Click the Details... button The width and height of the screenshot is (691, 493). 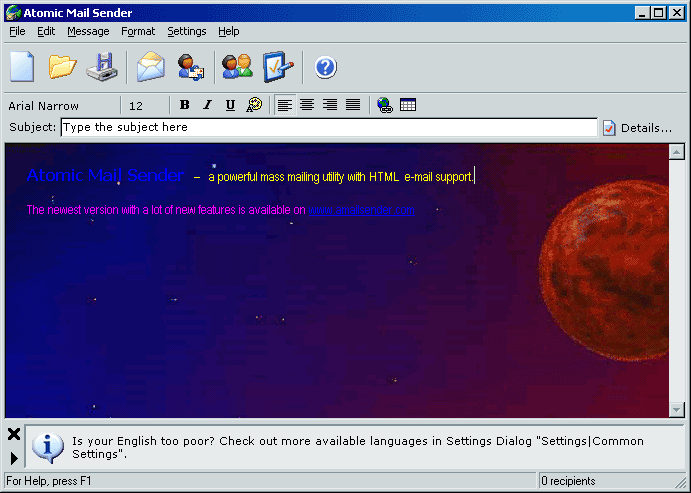(x=638, y=128)
